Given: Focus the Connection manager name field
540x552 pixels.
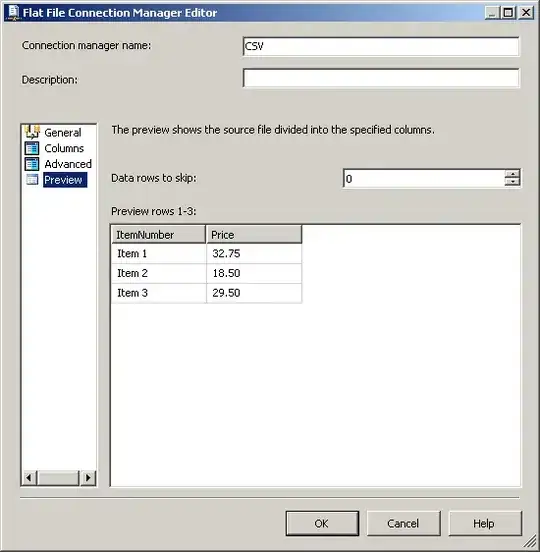Looking at the screenshot, I should 381,46.
